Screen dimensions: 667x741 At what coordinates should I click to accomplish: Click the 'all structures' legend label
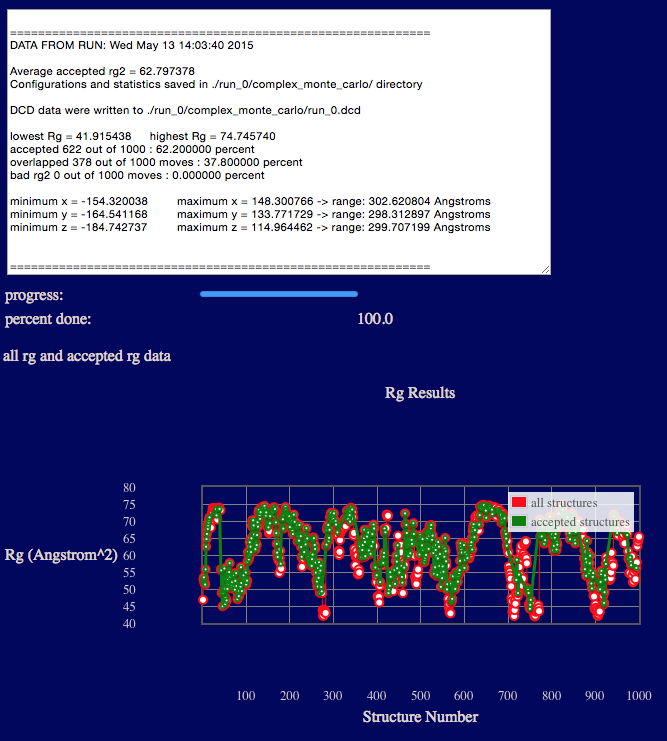point(564,503)
